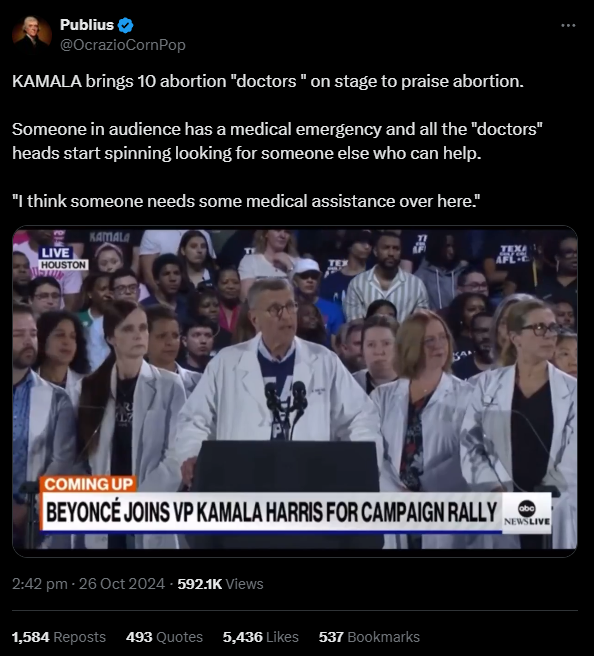Open the three-dot more options menu

tap(568, 26)
